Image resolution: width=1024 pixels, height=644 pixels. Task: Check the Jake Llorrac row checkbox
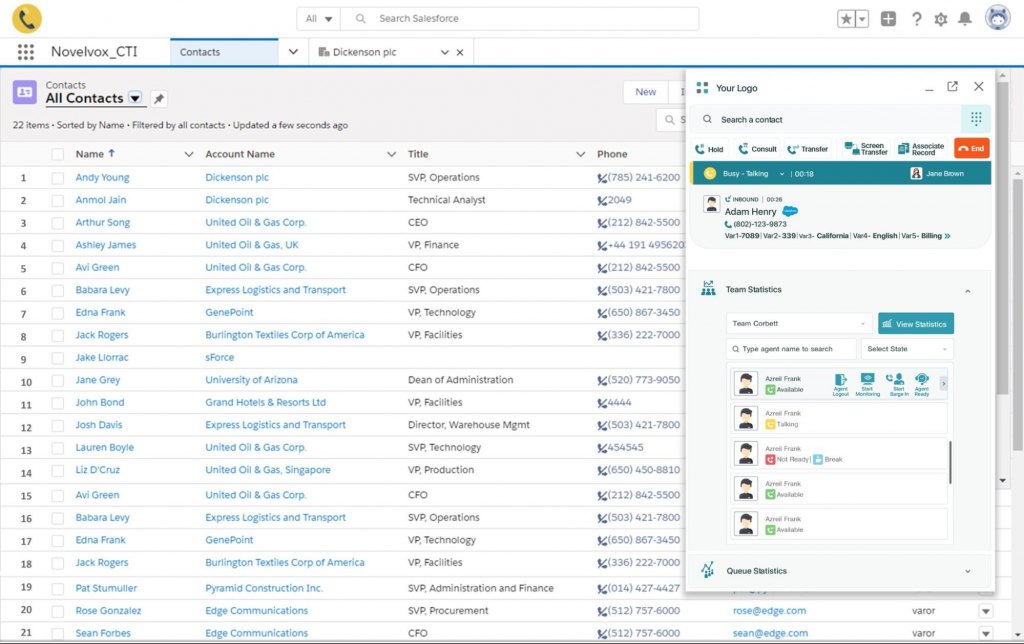tap(57, 358)
